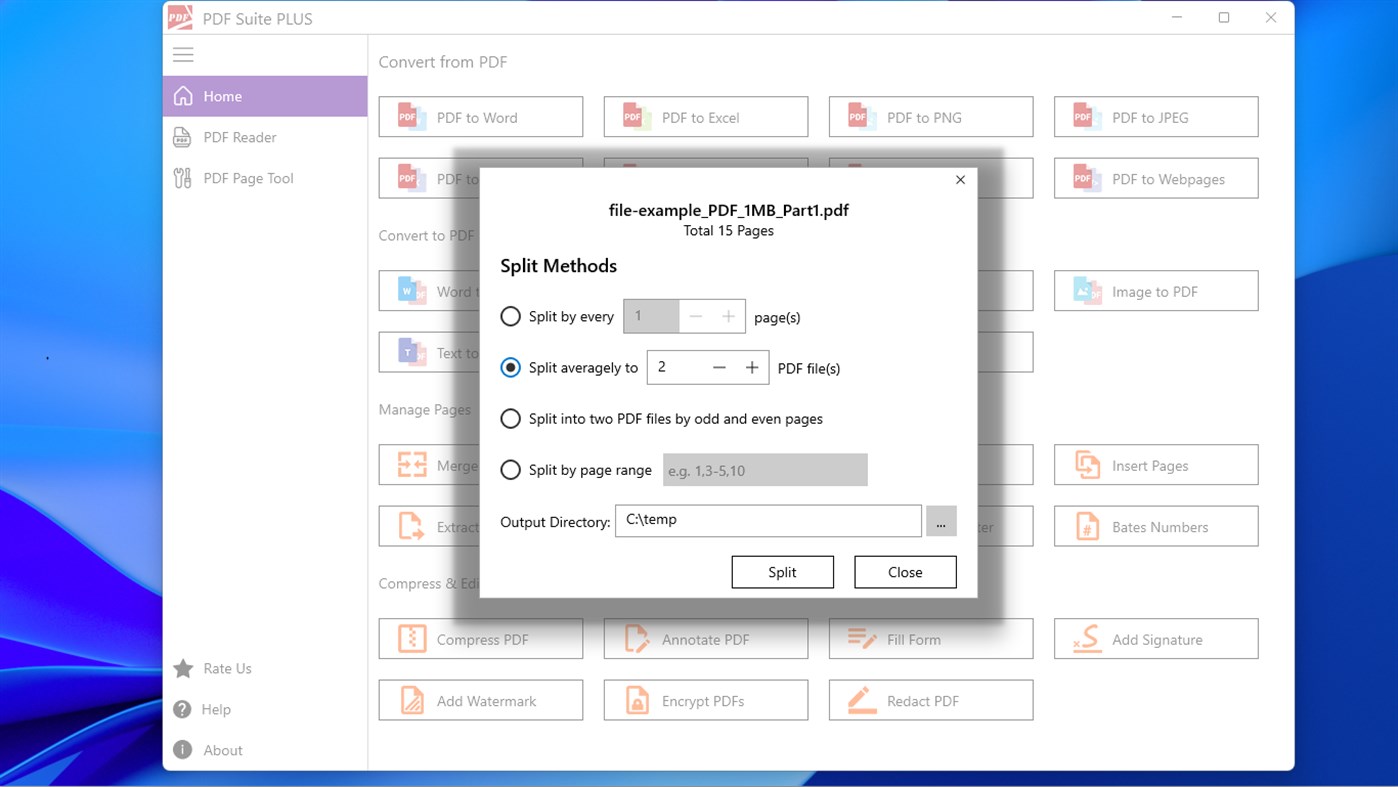Image resolution: width=1398 pixels, height=787 pixels.
Task: Start the Split operation
Action: (782, 572)
